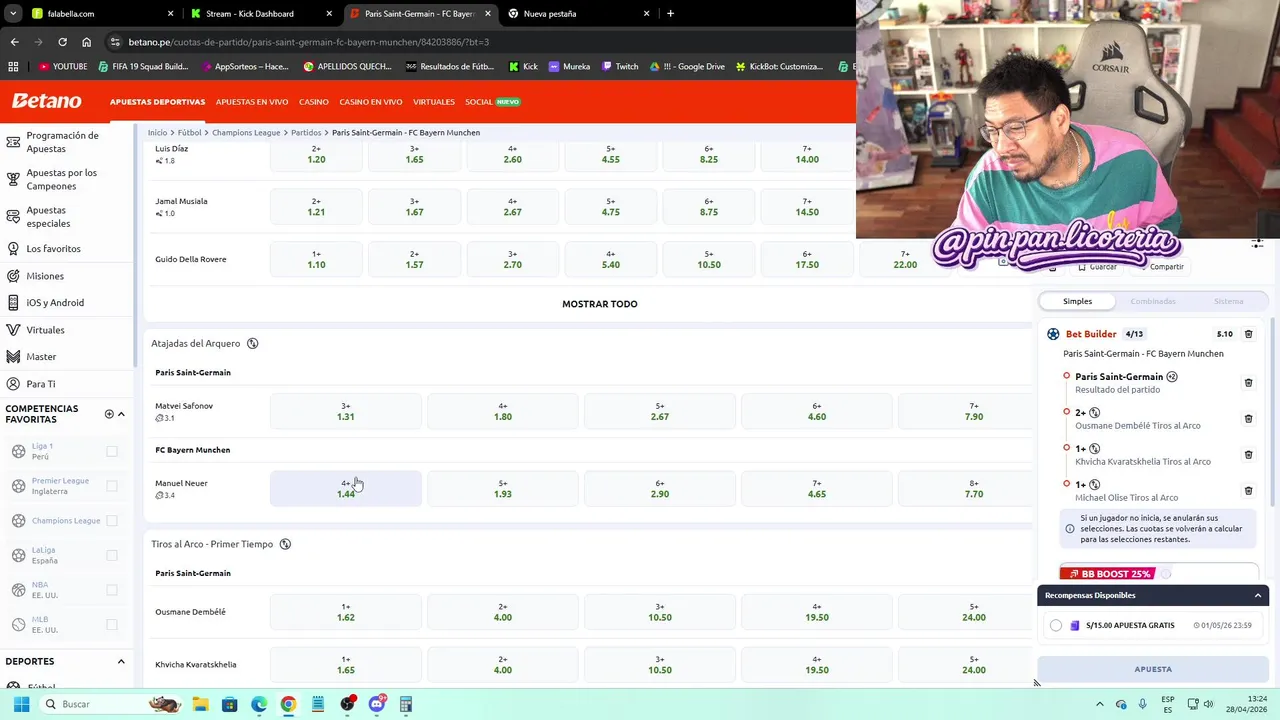Viewport: 1280px width, 720px height.
Task: Open Chrome apps grid in bookmarks bar
Action: click(x=13, y=67)
